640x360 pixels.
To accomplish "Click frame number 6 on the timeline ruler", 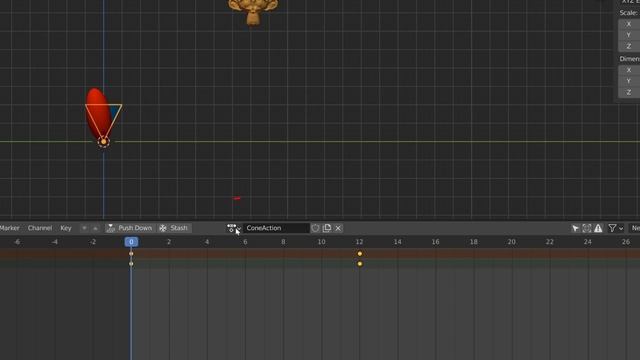I will click(x=245, y=242).
